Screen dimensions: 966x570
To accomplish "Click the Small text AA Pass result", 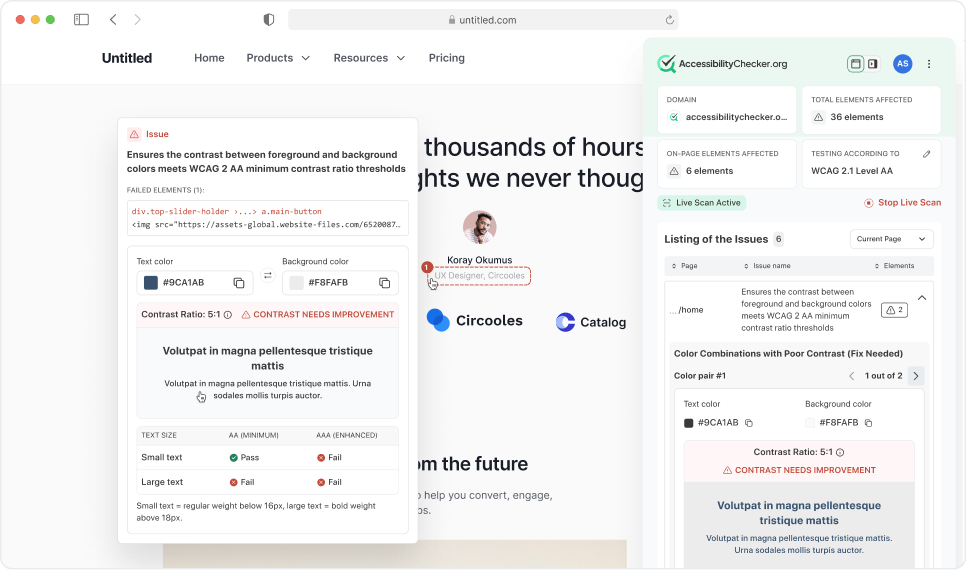I will pos(244,457).
